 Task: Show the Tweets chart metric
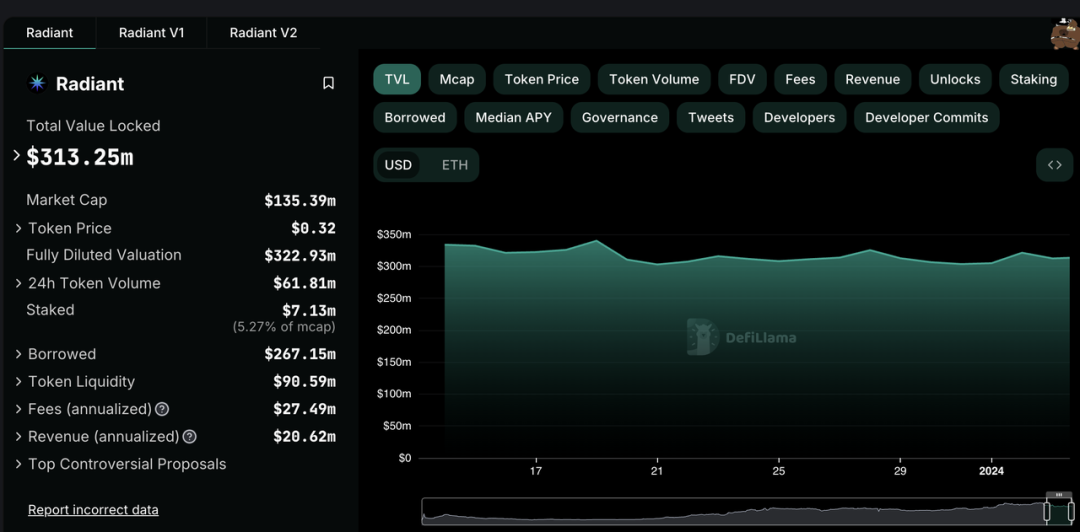pos(711,117)
